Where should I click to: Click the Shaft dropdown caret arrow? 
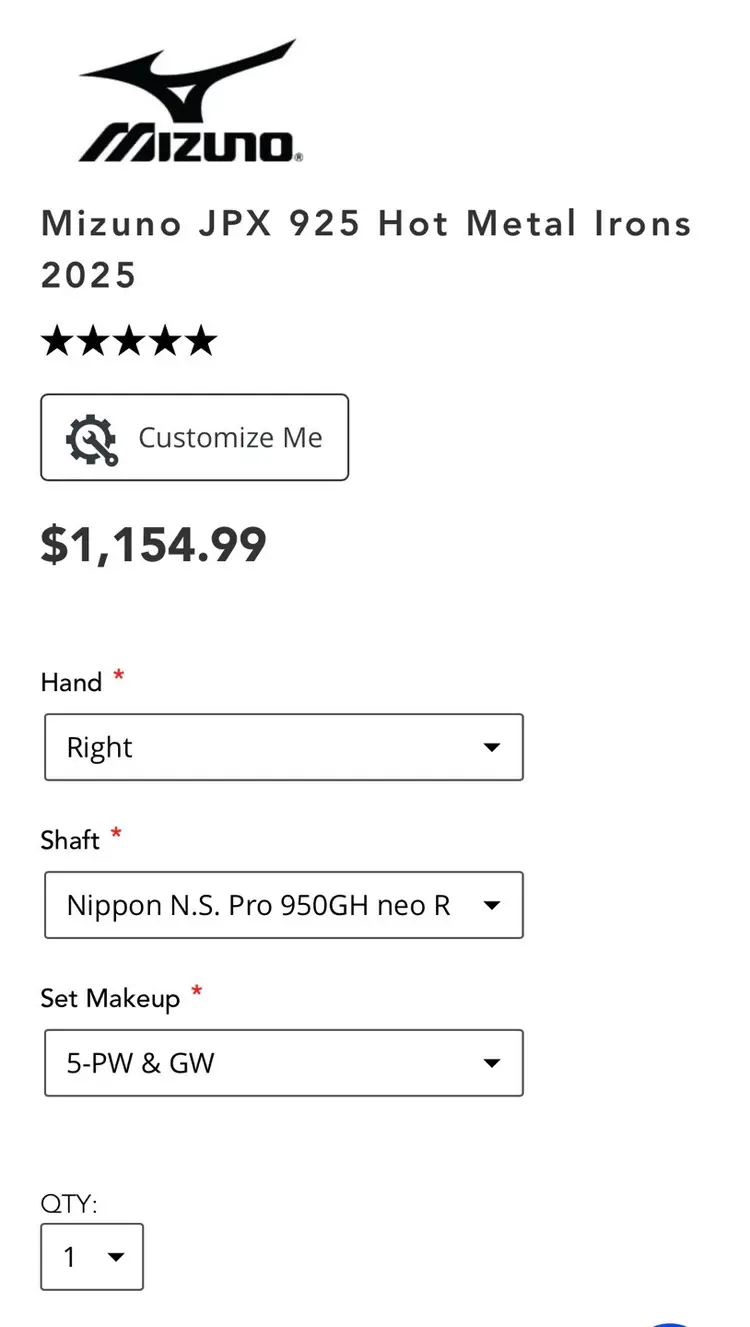coord(491,905)
